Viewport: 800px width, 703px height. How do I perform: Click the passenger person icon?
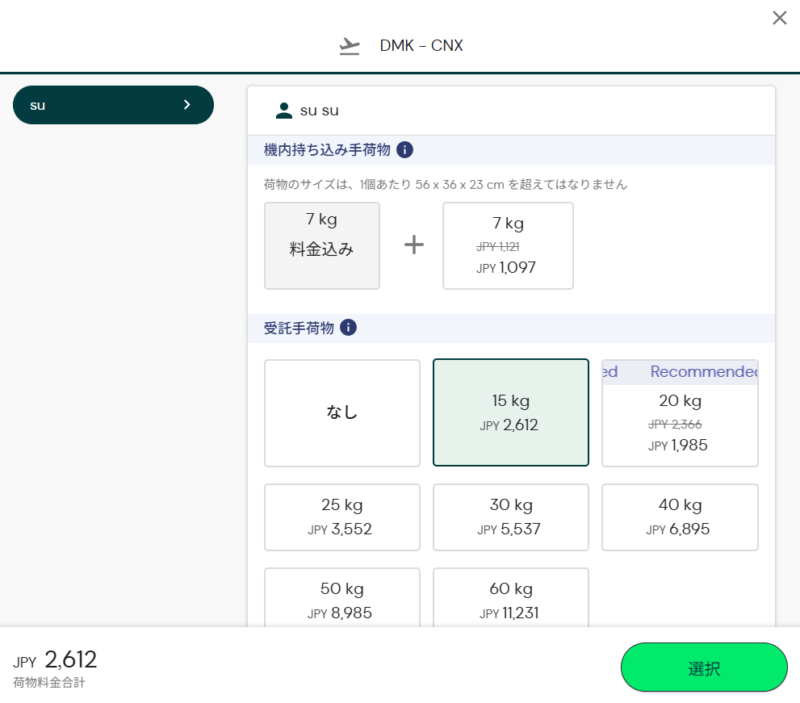[284, 110]
